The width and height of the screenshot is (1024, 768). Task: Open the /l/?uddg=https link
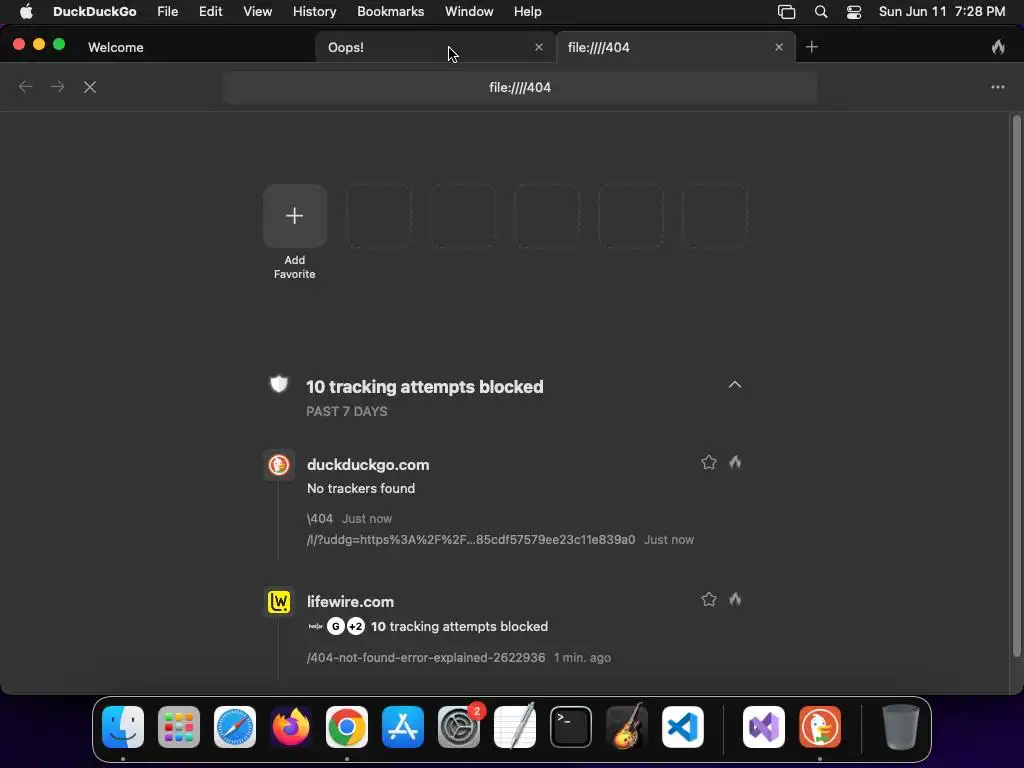(471, 539)
